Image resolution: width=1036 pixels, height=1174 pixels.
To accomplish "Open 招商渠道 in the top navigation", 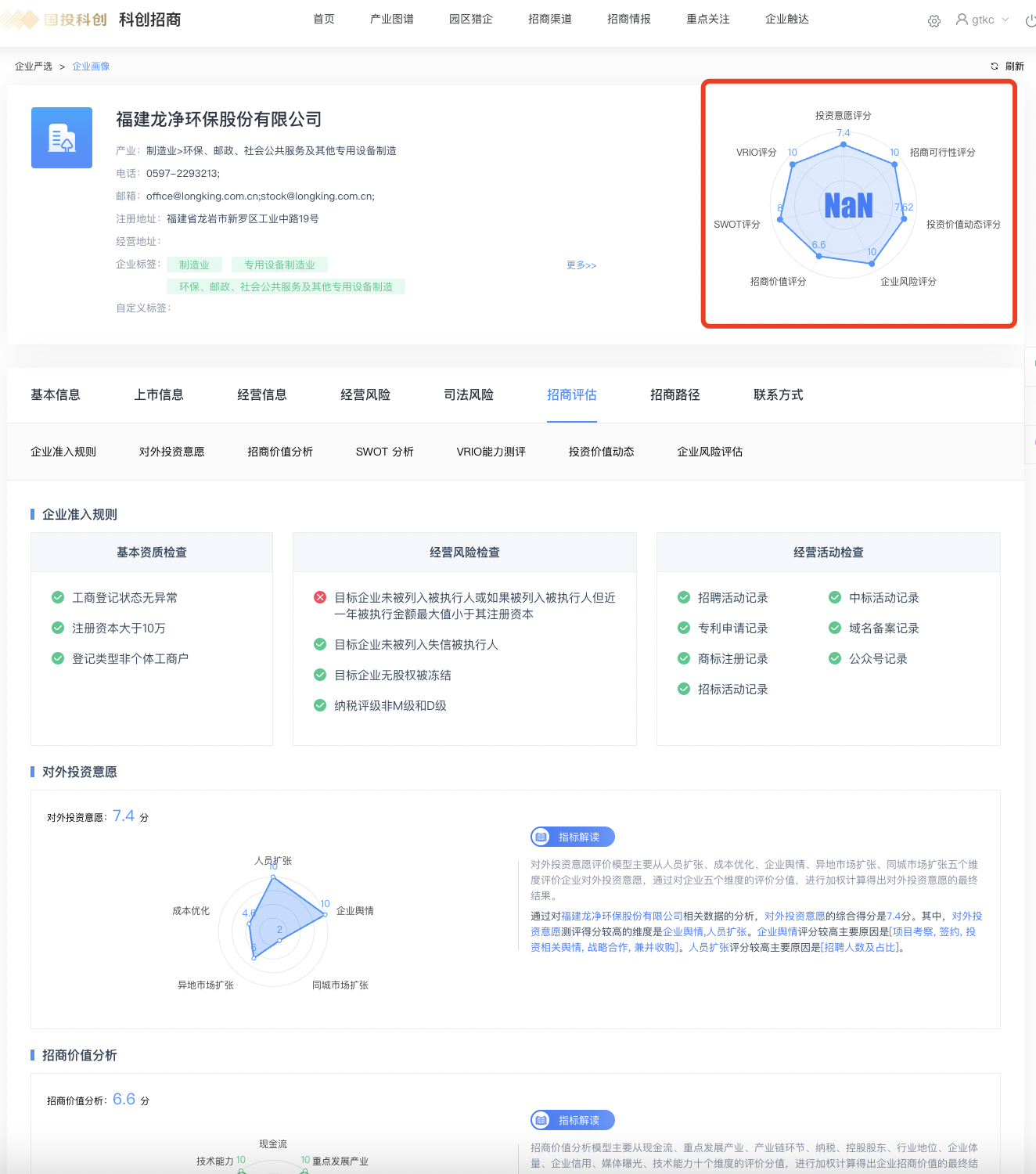I will 550,20.
